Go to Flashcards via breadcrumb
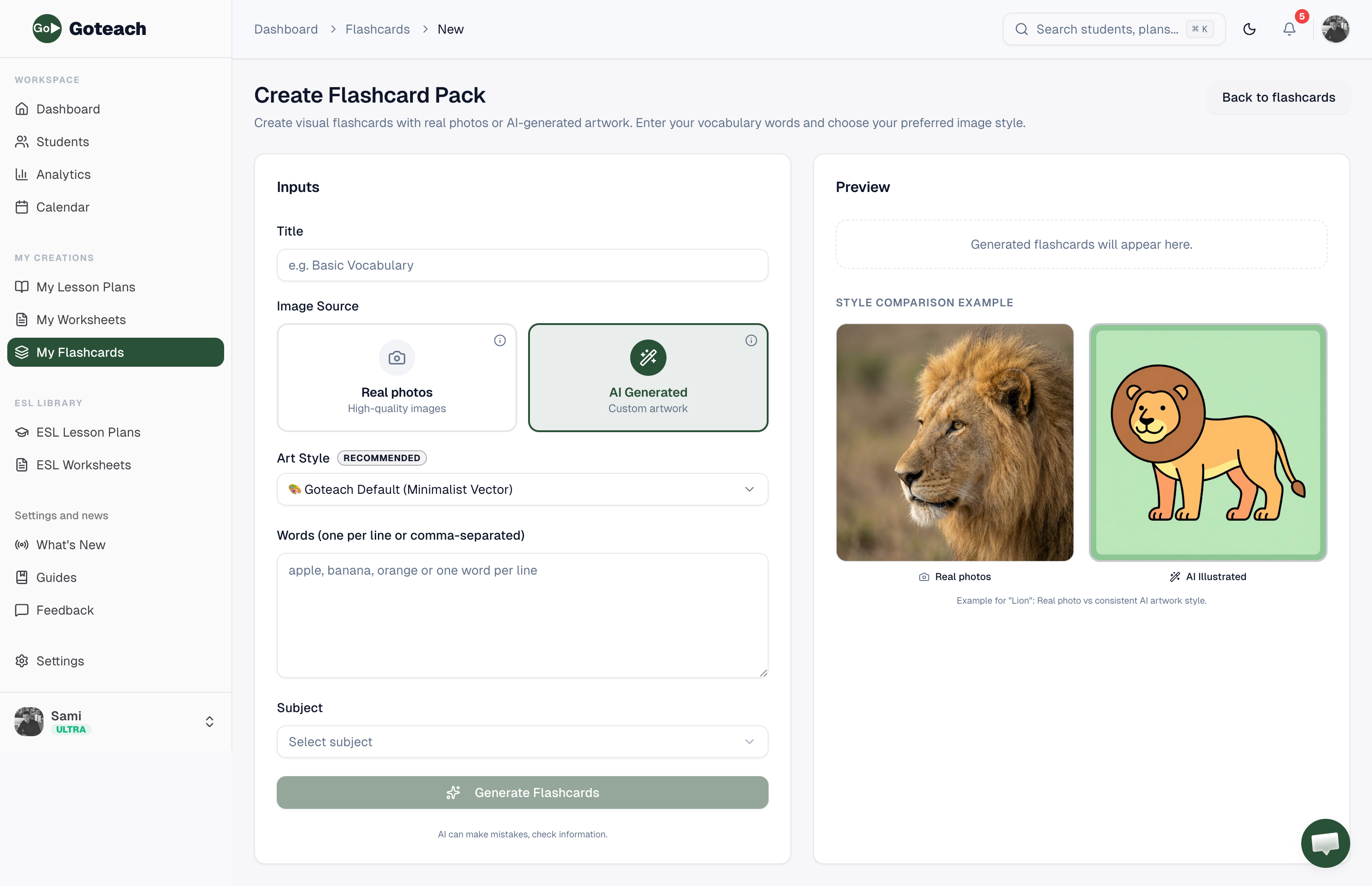This screenshot has height=886, width=1372. pos(378,29)
